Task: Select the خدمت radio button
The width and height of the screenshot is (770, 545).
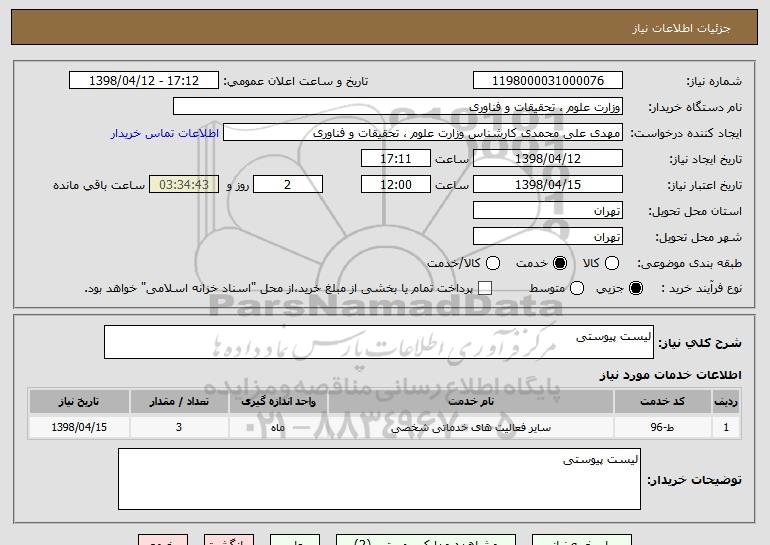Action: tap(559, 263)
